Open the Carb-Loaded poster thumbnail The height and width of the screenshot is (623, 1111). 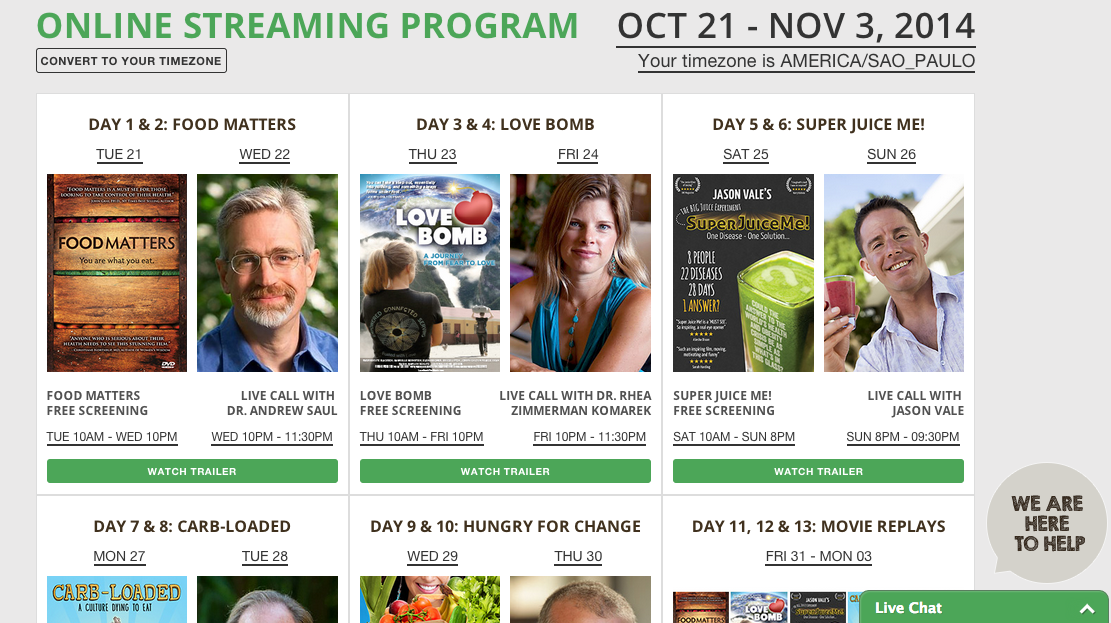click(x=117, y=600)
